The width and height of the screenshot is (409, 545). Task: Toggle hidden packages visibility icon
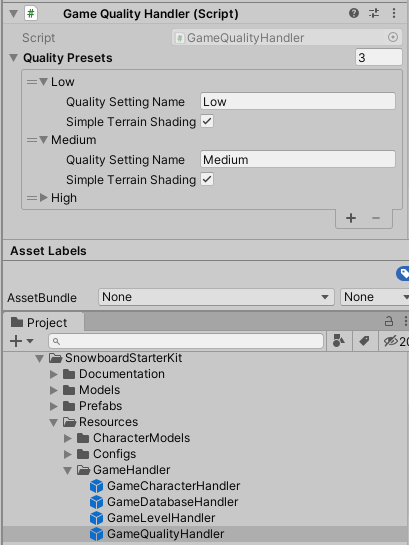tap(391, 341)
